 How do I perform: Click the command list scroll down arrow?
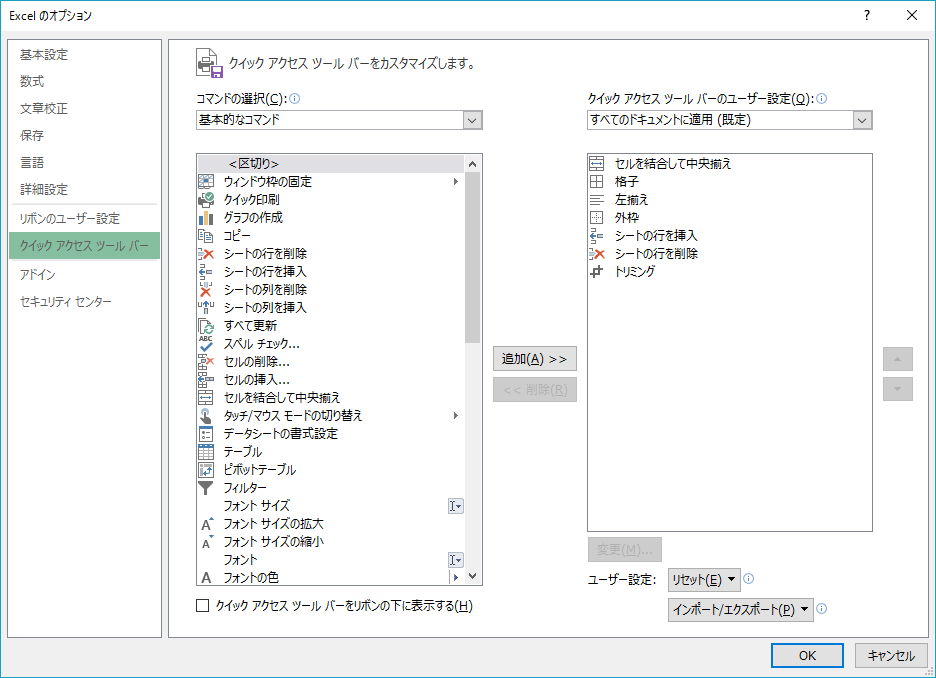(x=472, y=577)
